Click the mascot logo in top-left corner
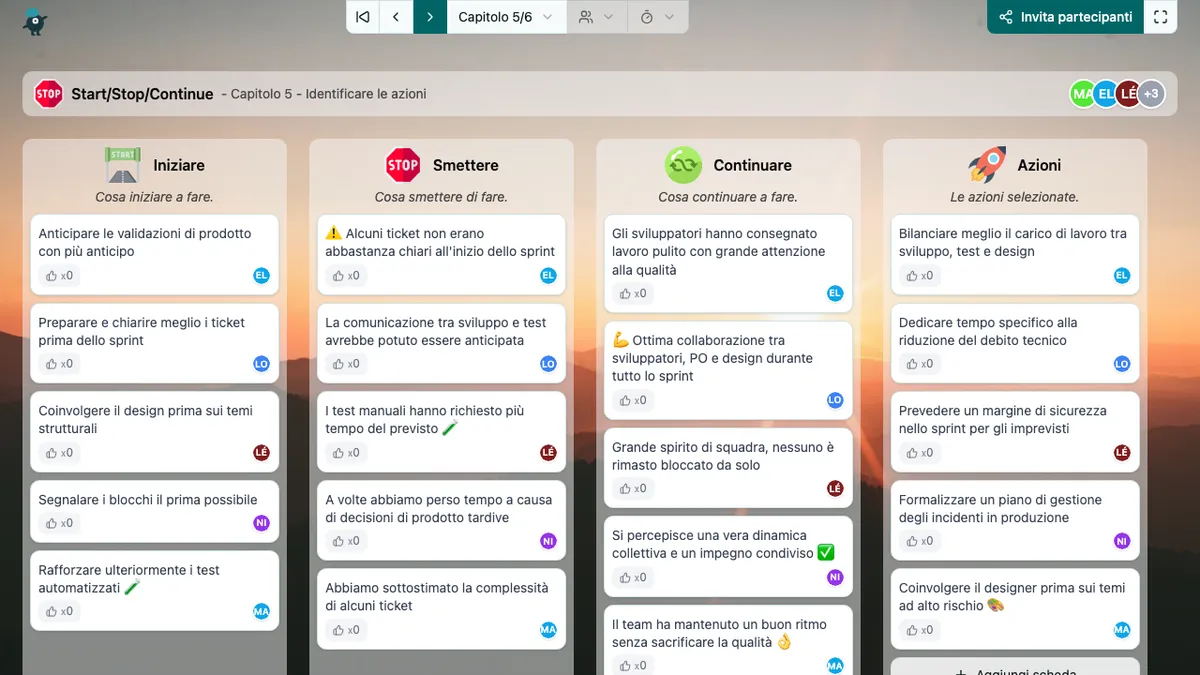The height and width of the screenshot is (675, 1200). click(x=35, y=20)
